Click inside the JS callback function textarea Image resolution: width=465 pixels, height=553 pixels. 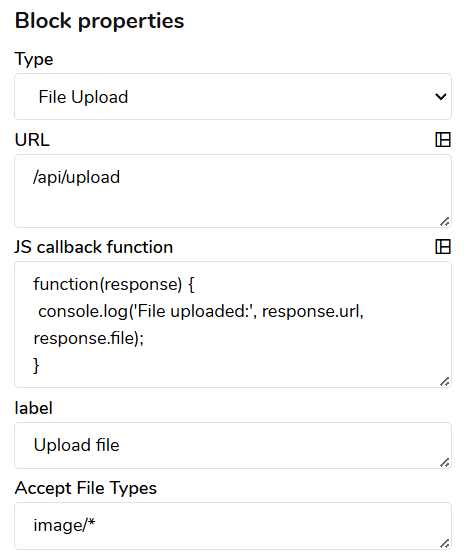[x=233, y=324]
